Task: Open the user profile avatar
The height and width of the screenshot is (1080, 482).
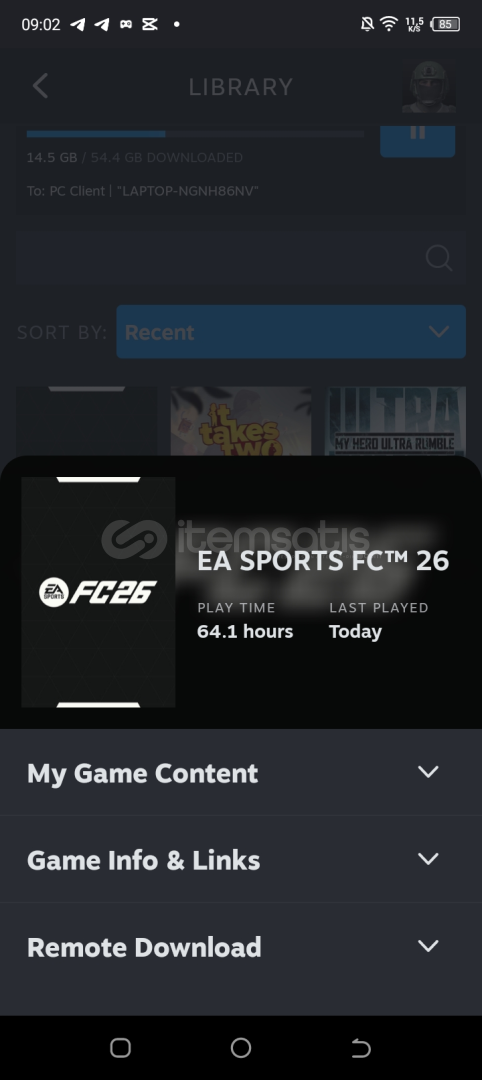Action: [429, 87]
